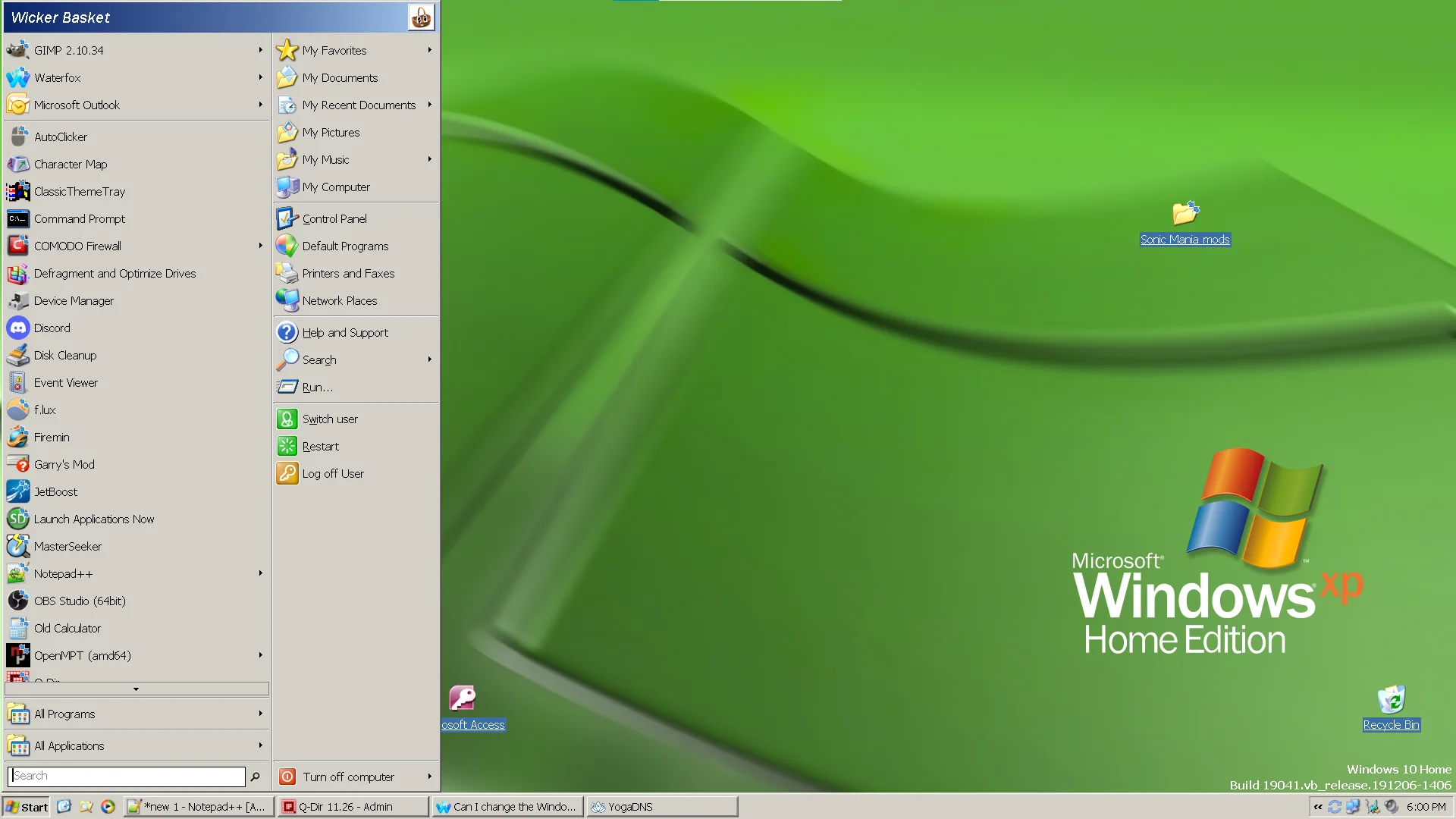Open the user picture in the menu header

[421, 17]
